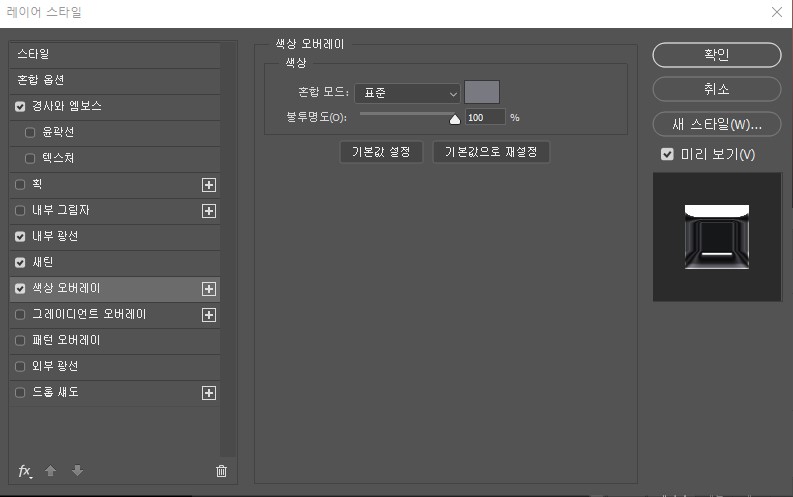
Task: Click the fx add effect icon
Action: [x=25, y=471]
